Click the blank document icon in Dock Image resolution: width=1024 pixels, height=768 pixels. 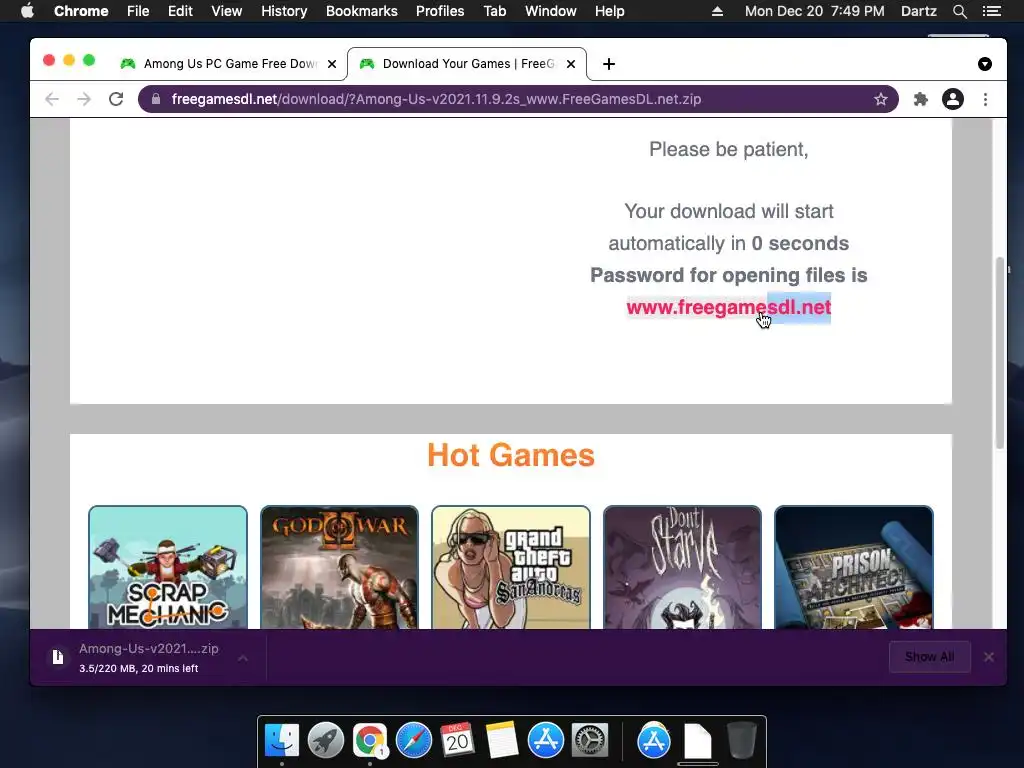[697, 741]
